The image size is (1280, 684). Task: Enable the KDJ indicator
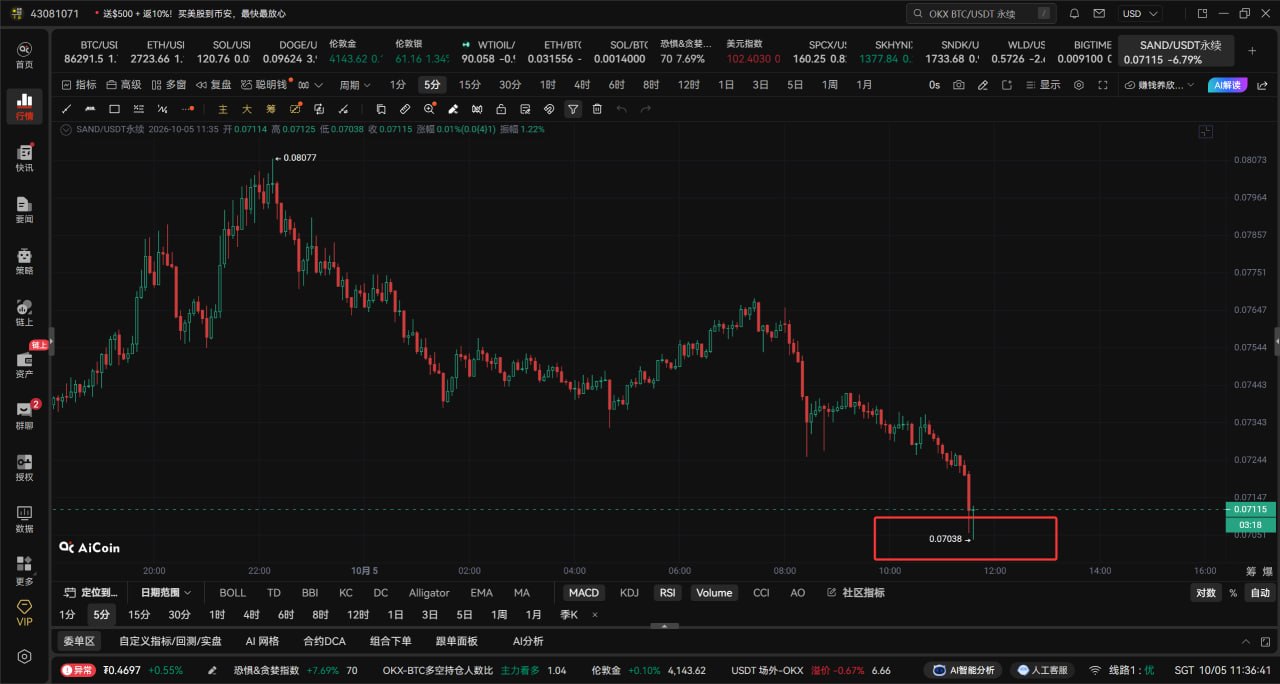629,593
